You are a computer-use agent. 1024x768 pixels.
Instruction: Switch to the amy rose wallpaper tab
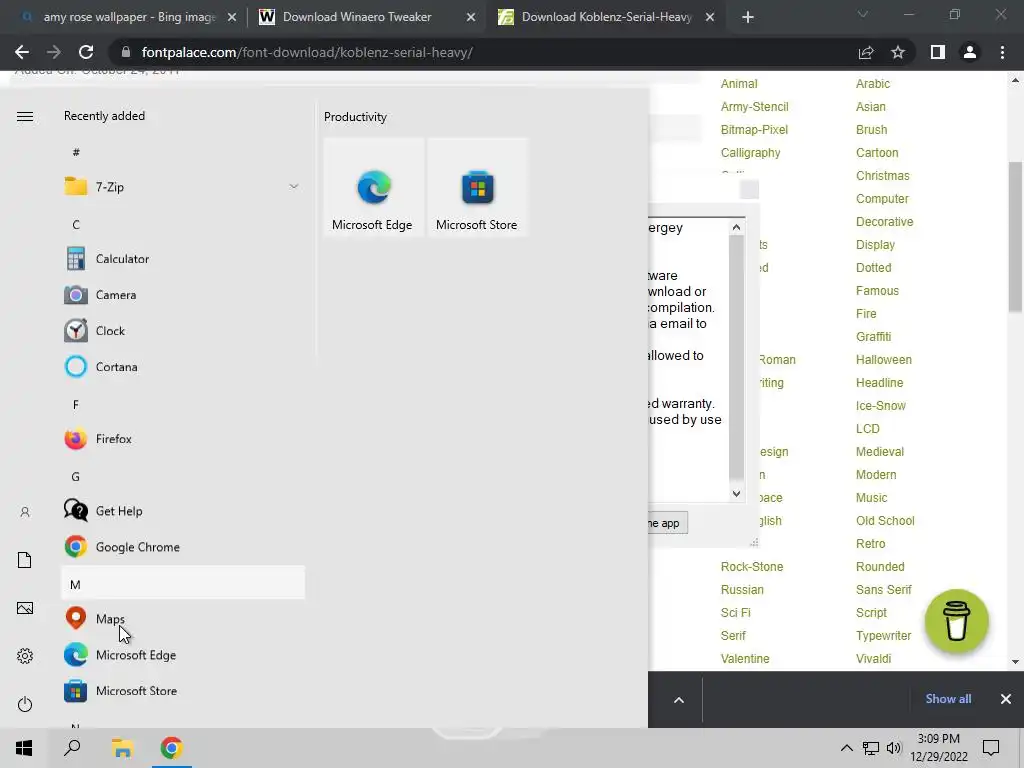pos(129,17)
